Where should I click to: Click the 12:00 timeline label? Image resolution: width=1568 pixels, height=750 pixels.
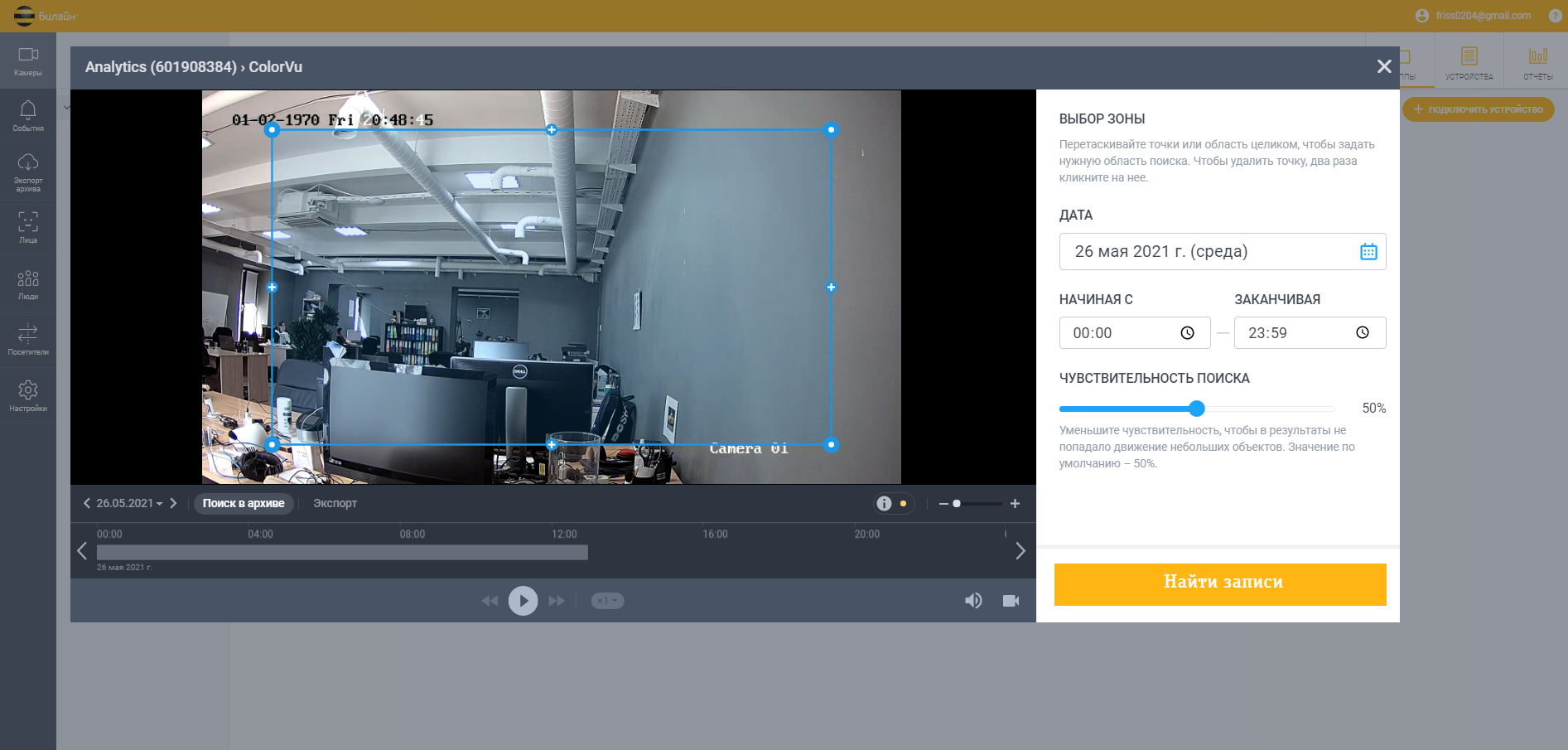click(564, 535)
